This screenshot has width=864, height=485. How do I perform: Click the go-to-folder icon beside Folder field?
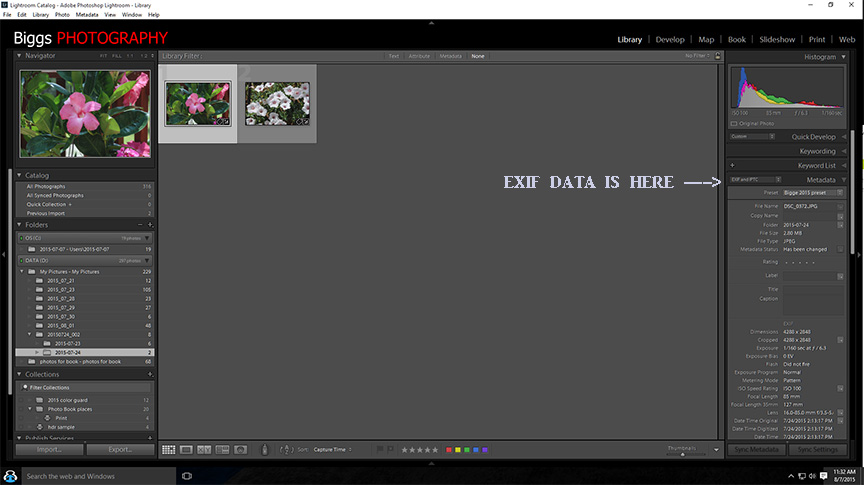[x=840, y=225]
